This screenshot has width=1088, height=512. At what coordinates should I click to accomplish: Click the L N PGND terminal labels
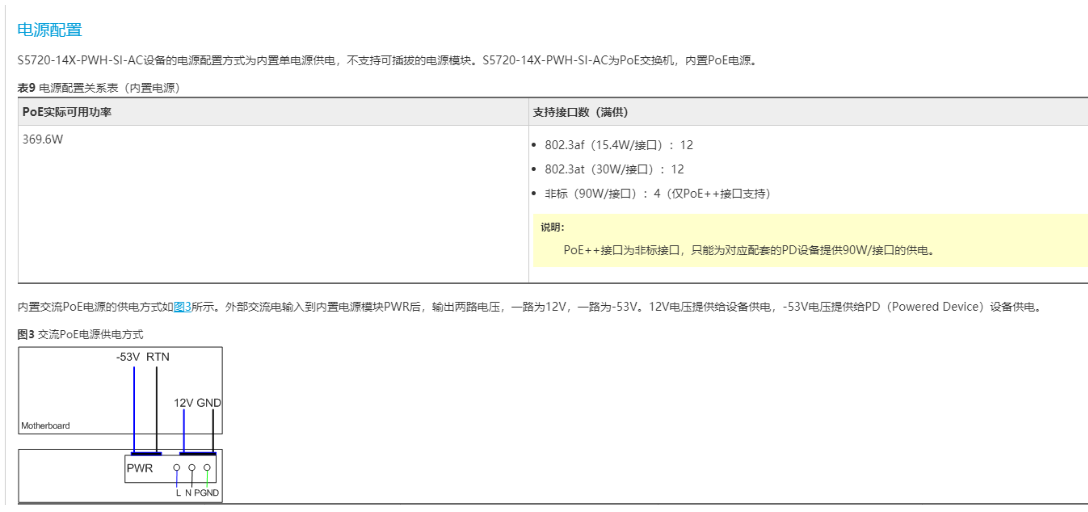198,493
